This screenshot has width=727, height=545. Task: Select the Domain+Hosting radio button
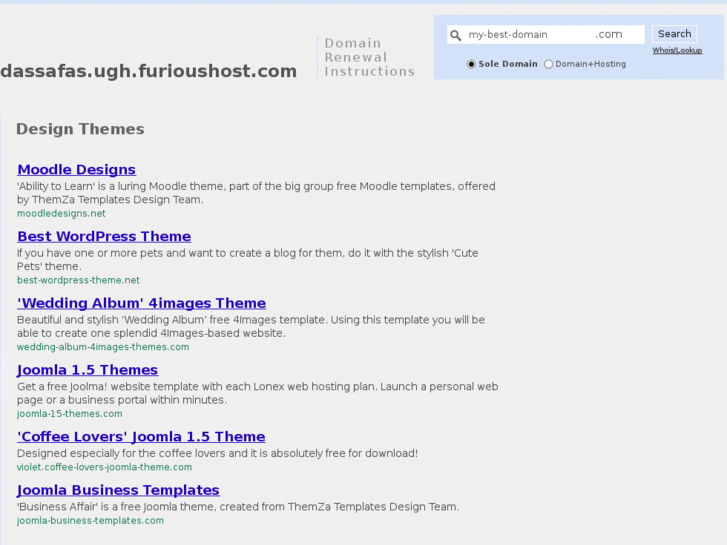point(548,64)
